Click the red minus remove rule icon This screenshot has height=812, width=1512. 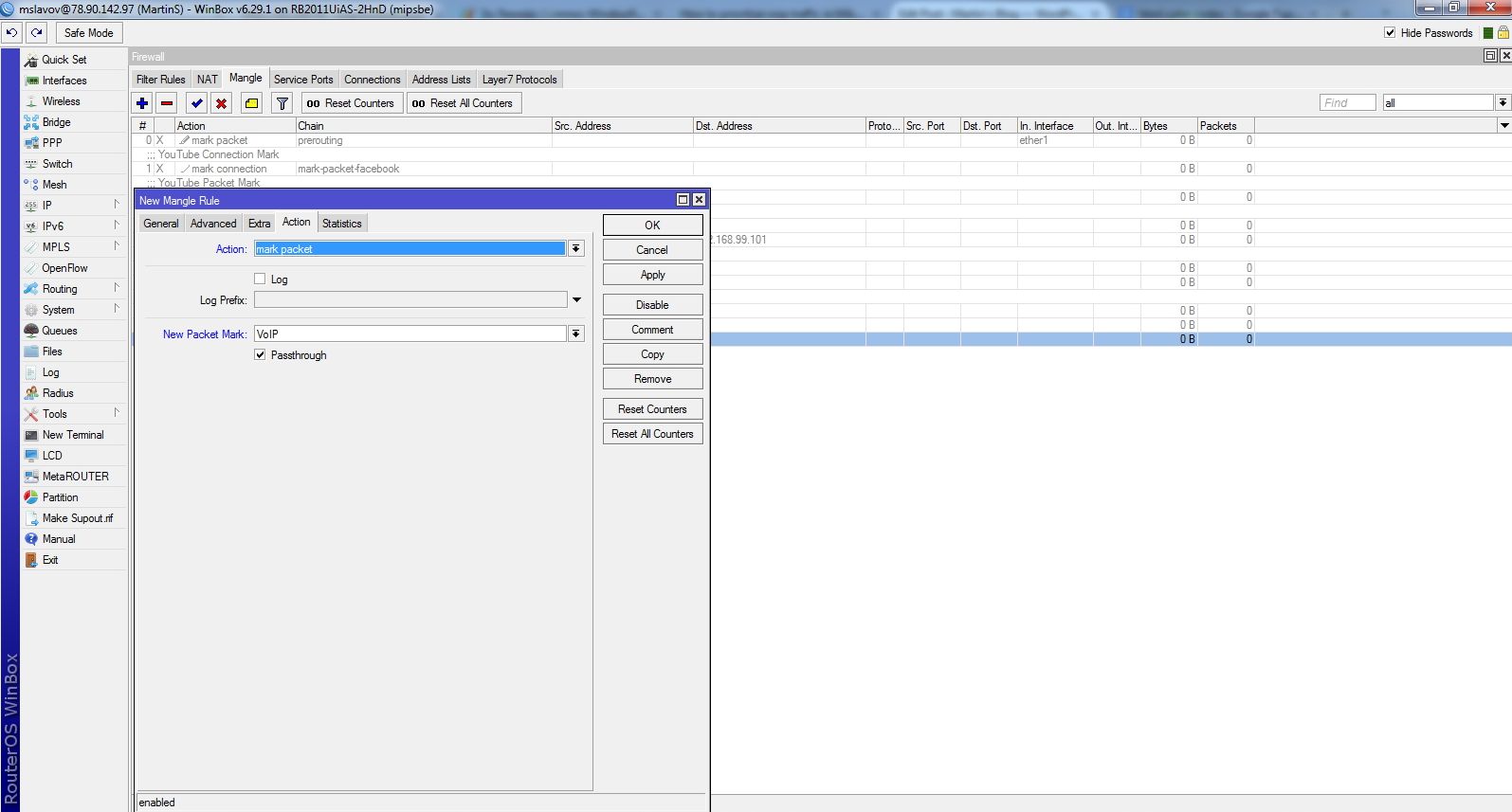(x=167, y=103)
